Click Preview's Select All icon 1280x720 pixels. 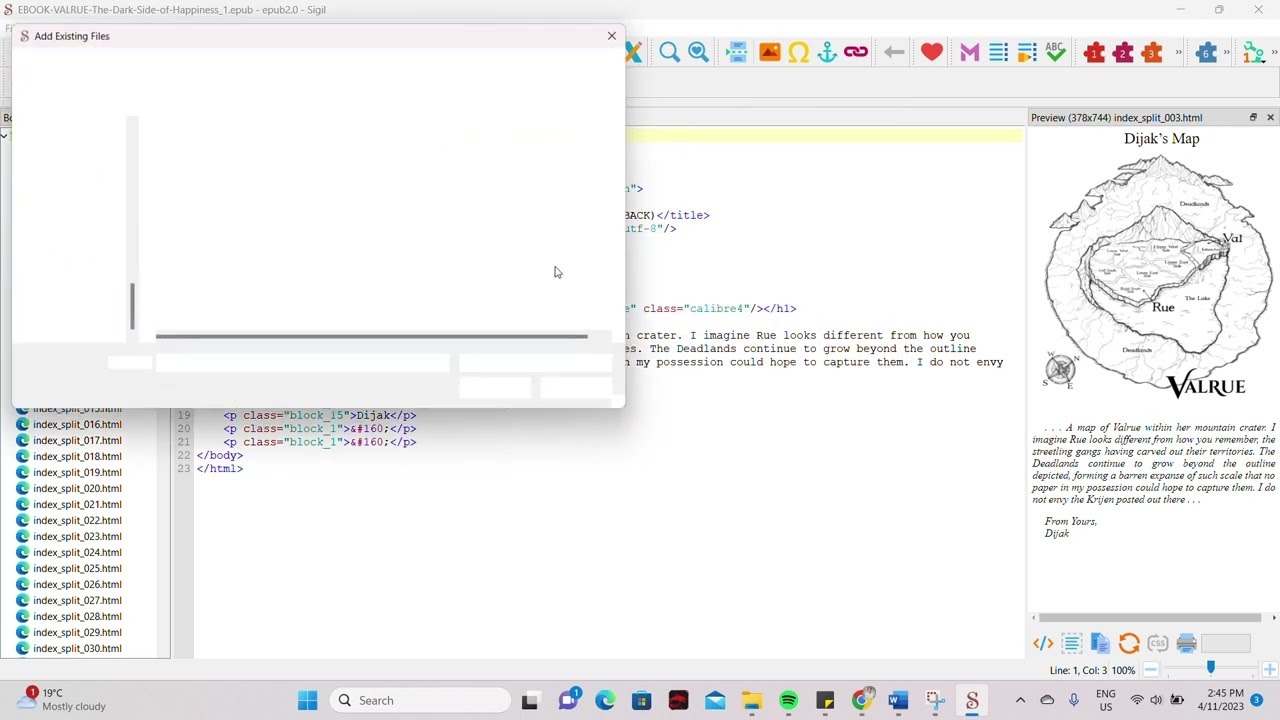pyautogui.click(x=1072, y=644)
